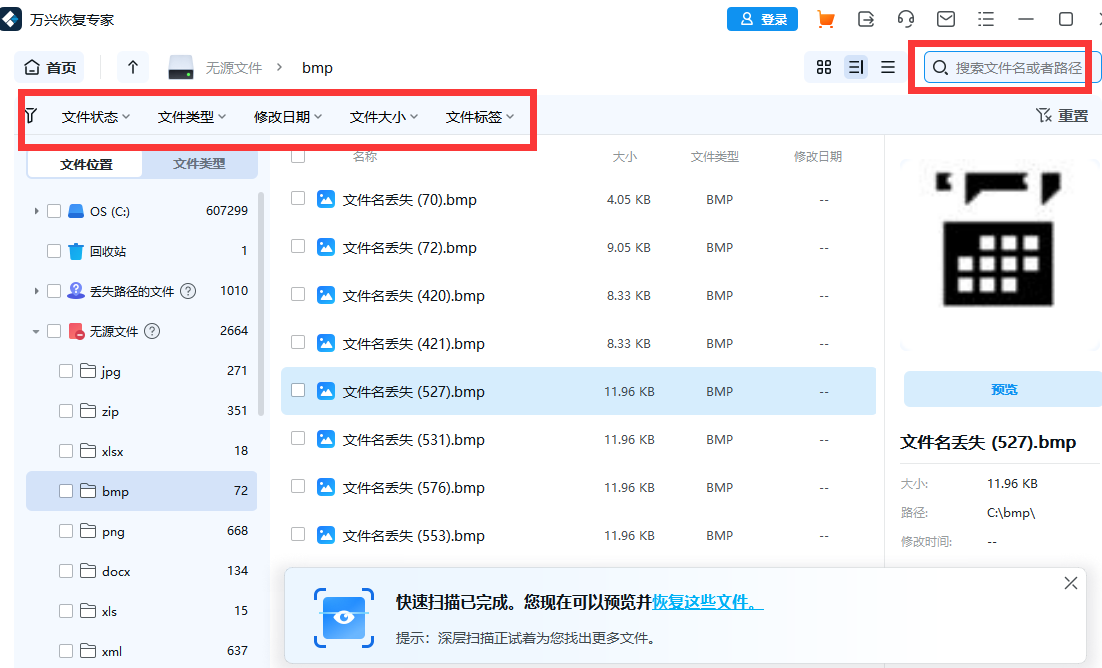
Task: Expand the OS (C:) drive tree
Action: tap(36, 210)
